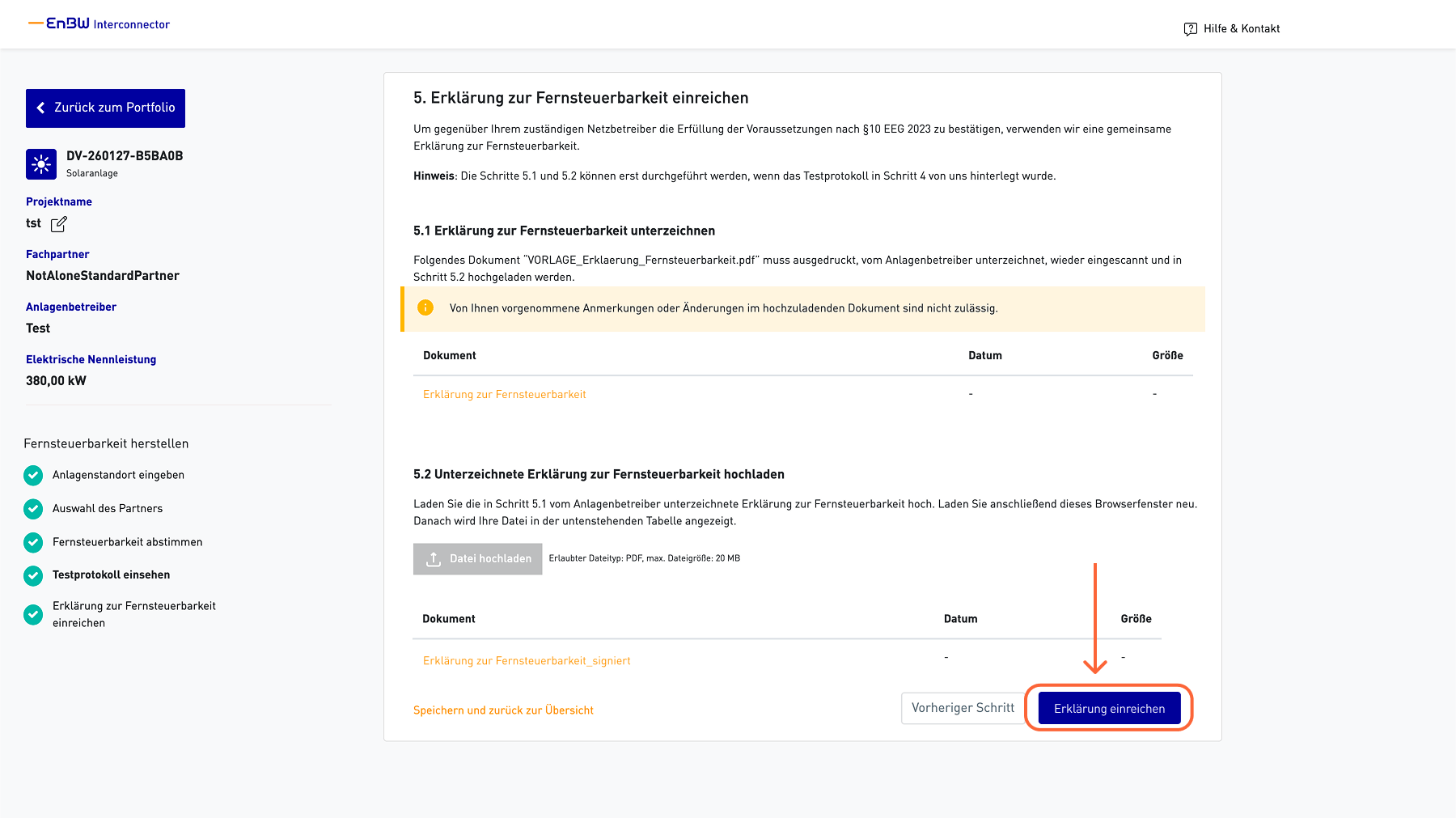Click checkmark icon beside Auswahl des Partners
The width and height of the screenshot is (1456, 818).
(33, 509)
